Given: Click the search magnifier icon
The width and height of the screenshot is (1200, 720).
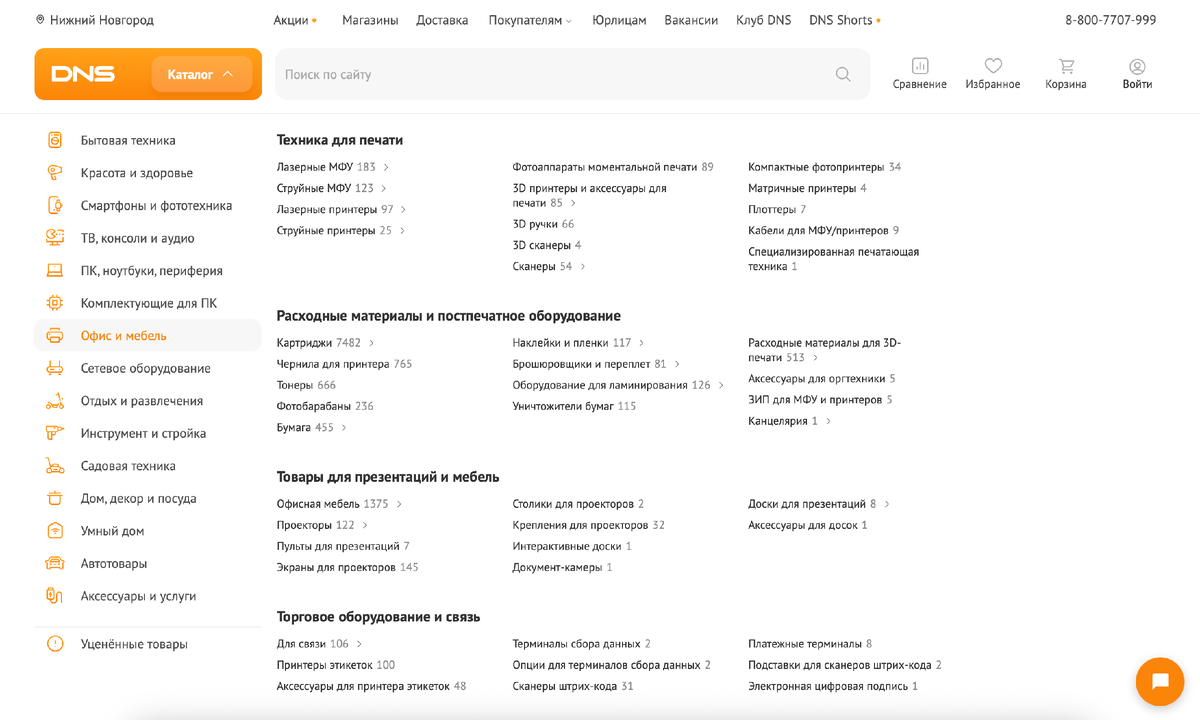Looking at the screenshot, I should 843,74.
